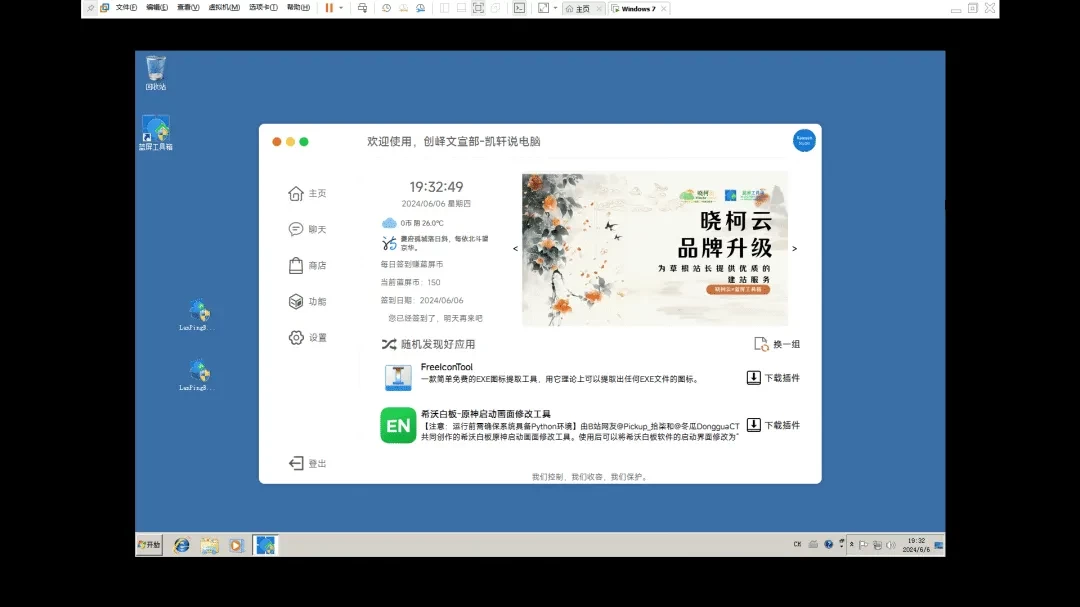Open 设置 settings with gear icon
The width and height of the screenshot is (1080, 607).
[307, 338]
